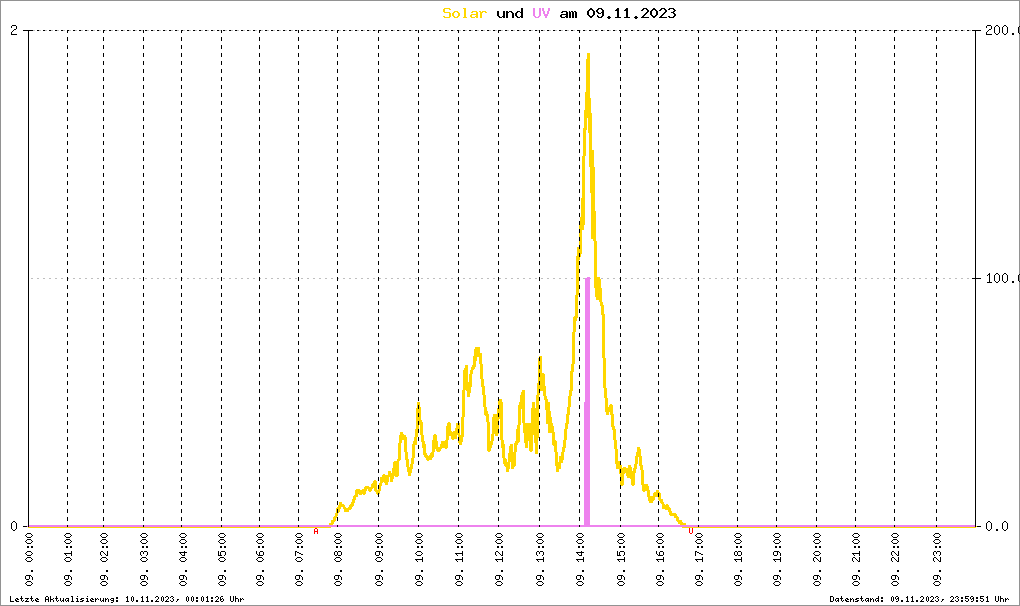1020x606 pixels.
Task: Click the time label '09. 10:00'
Action: (x=419, y=560)
